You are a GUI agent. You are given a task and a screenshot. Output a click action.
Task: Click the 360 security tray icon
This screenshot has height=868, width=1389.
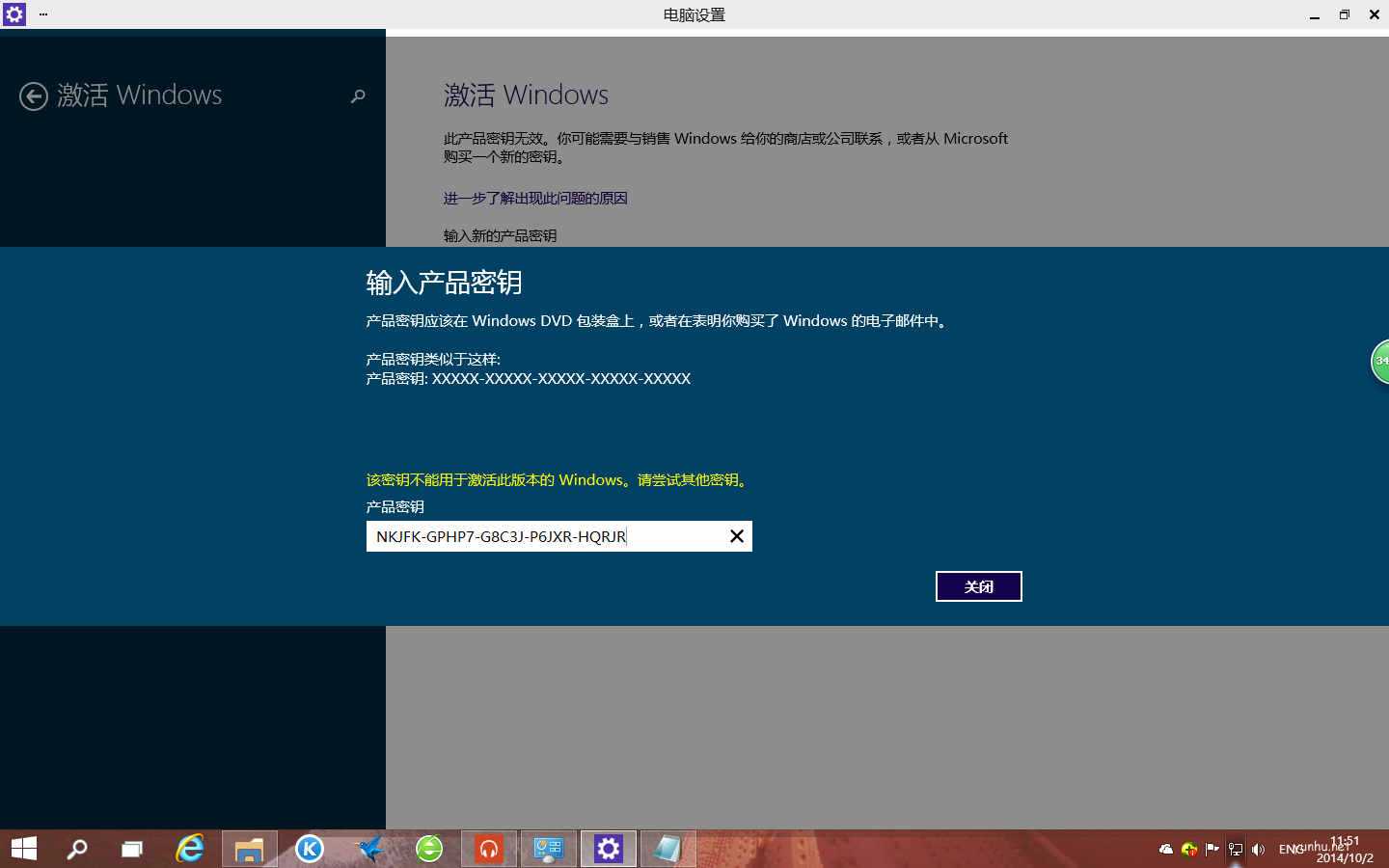click(x=1186, y=849)
